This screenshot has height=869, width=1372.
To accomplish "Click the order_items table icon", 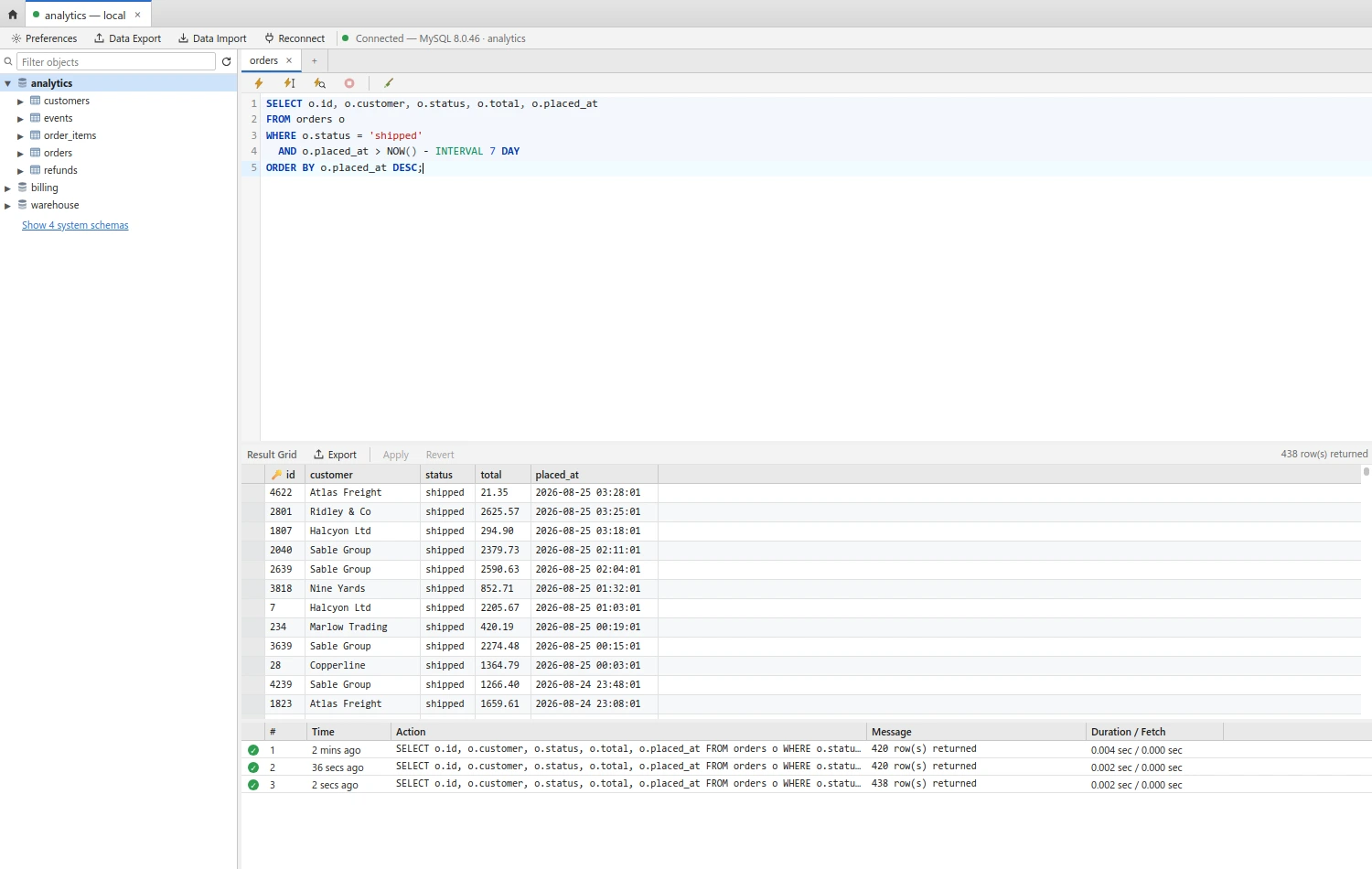I will [35, 135].
